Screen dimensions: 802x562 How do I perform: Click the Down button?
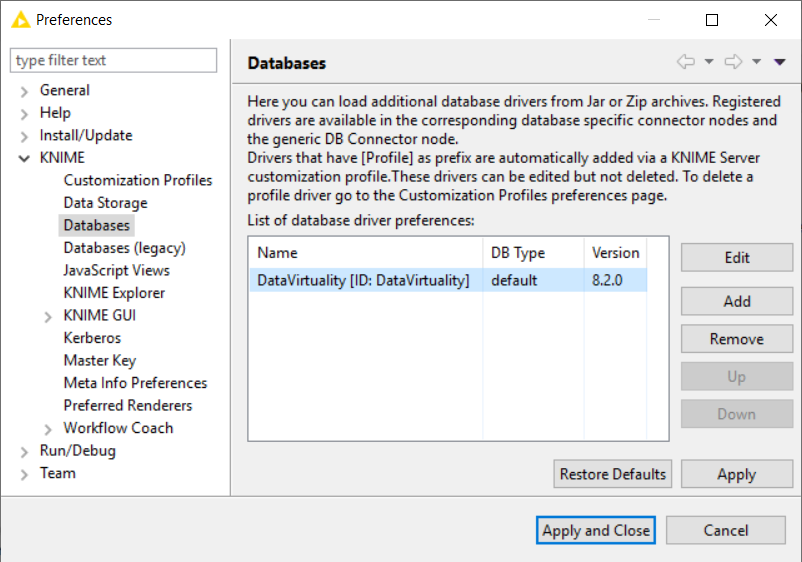point(737,414)
